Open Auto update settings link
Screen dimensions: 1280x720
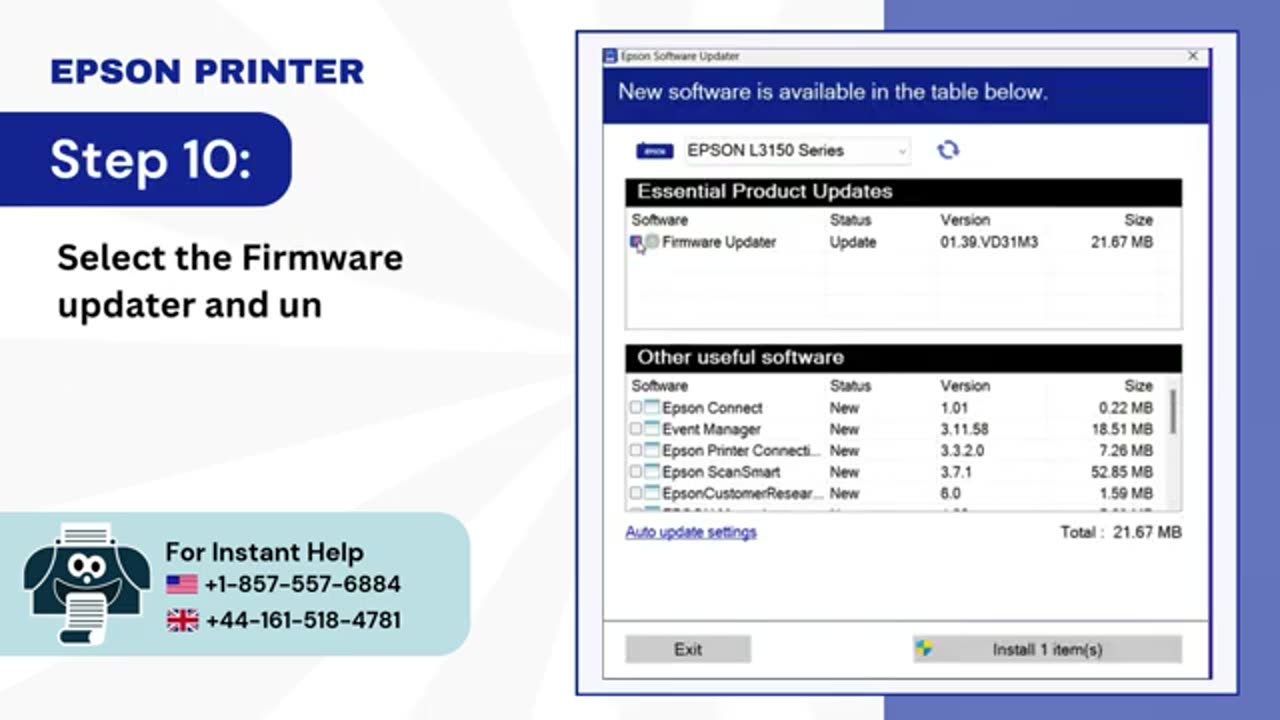pos(691,532)
